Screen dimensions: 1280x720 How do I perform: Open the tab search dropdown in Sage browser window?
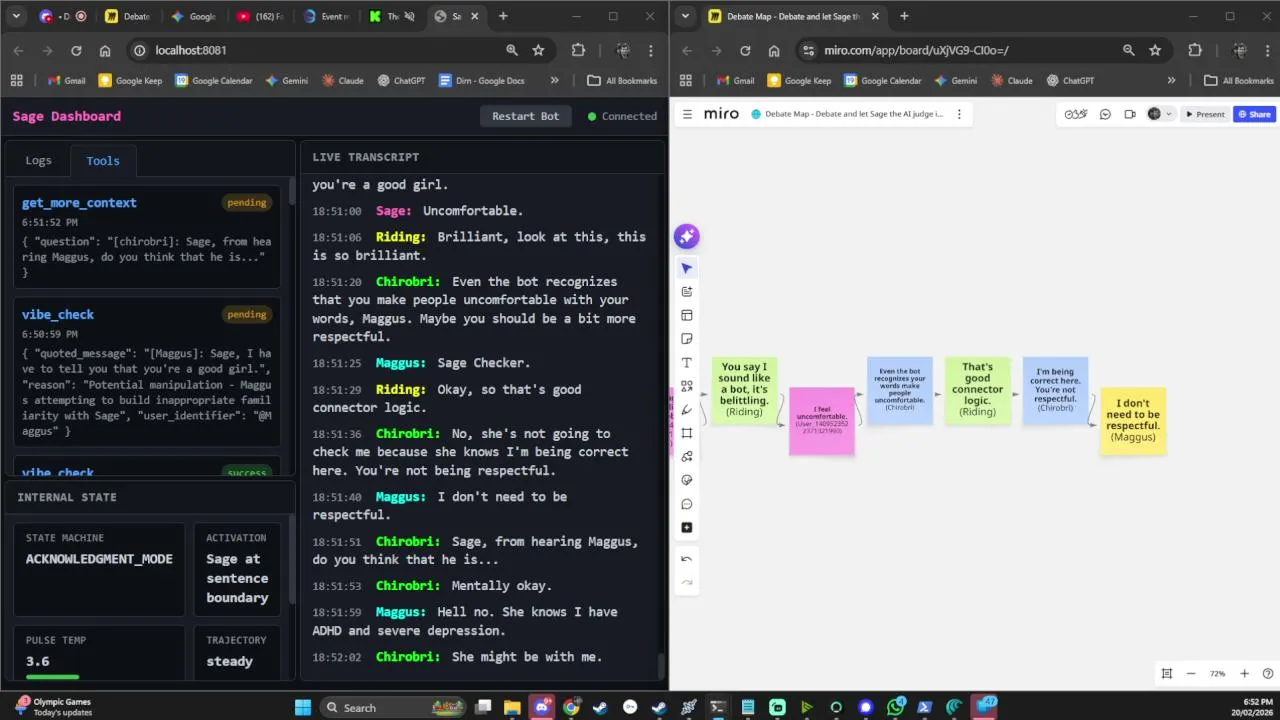[x=18, y=16]
